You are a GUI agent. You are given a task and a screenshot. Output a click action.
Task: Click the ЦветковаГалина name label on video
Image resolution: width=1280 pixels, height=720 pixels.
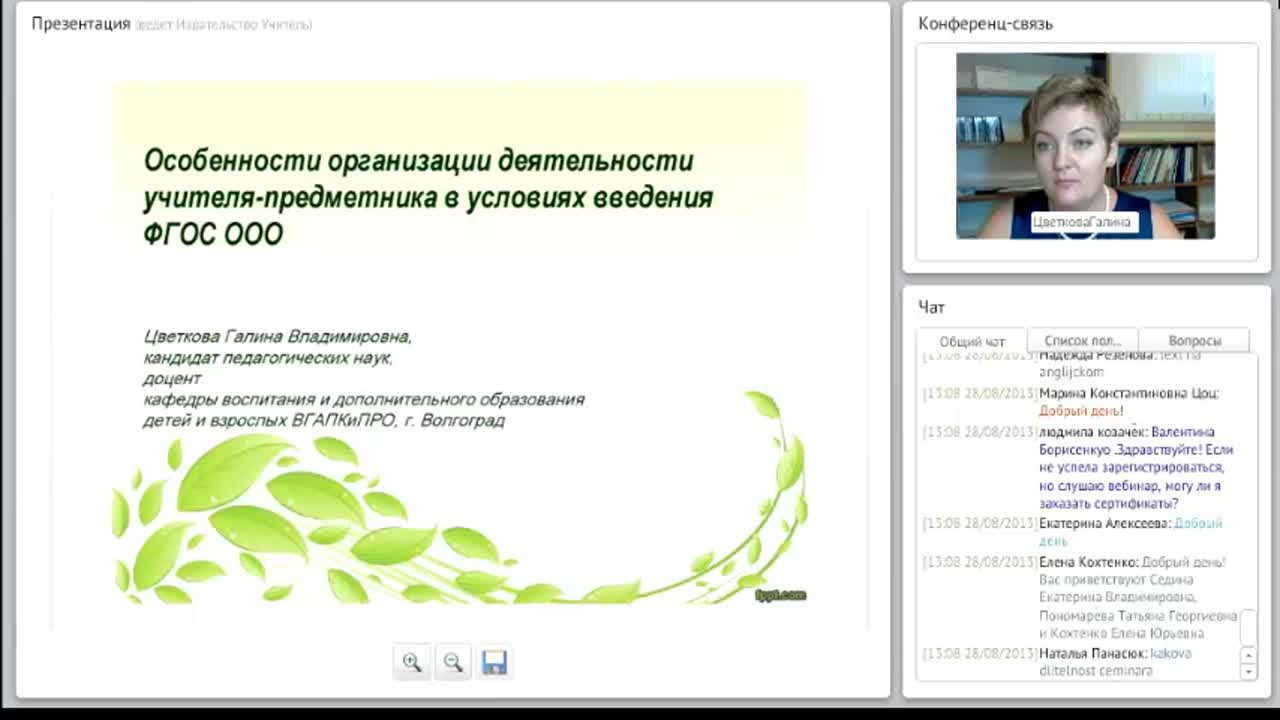[x=1082, y=222]
